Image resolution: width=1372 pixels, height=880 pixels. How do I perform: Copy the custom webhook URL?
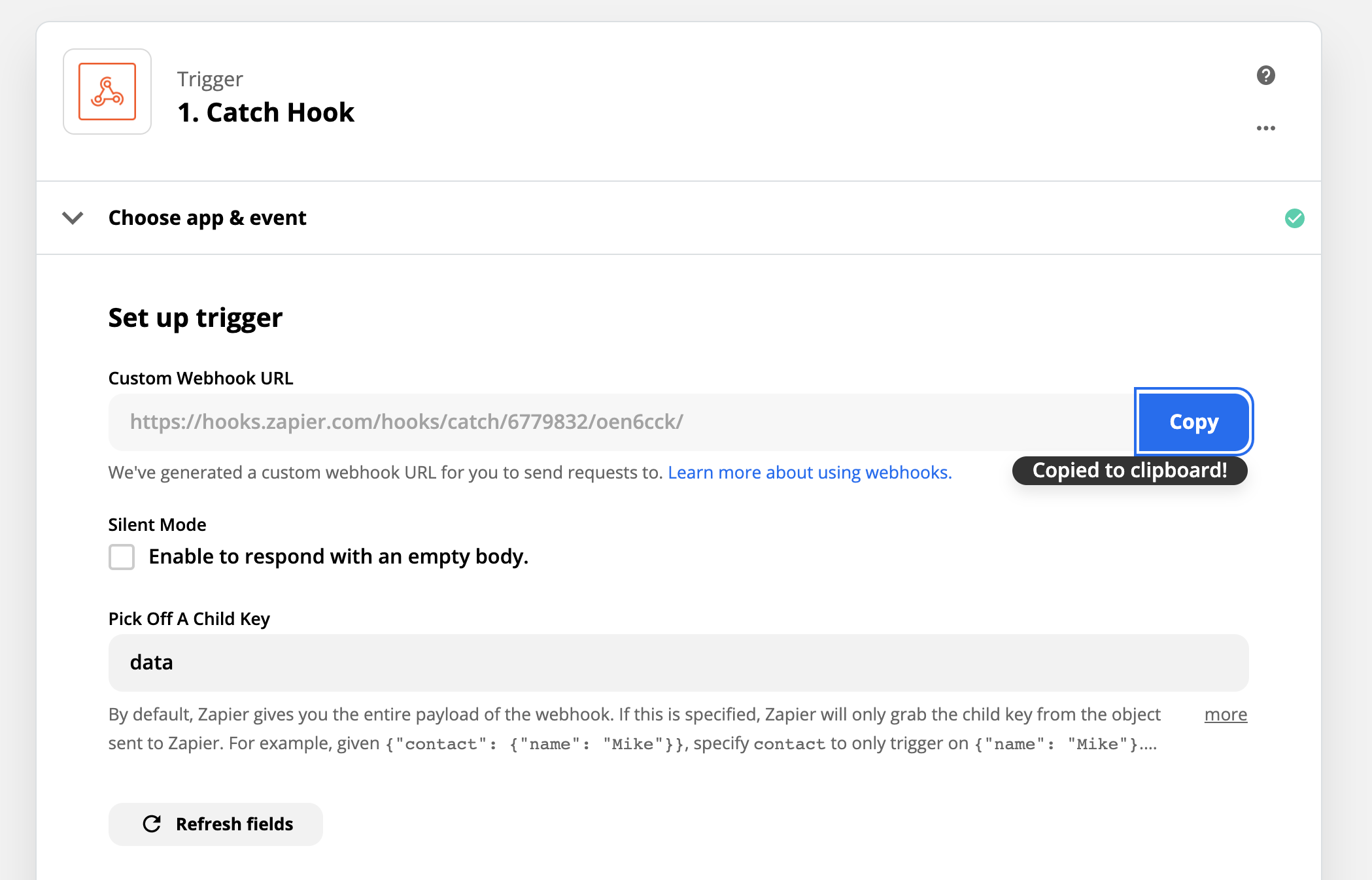(x=1193, y=422)
